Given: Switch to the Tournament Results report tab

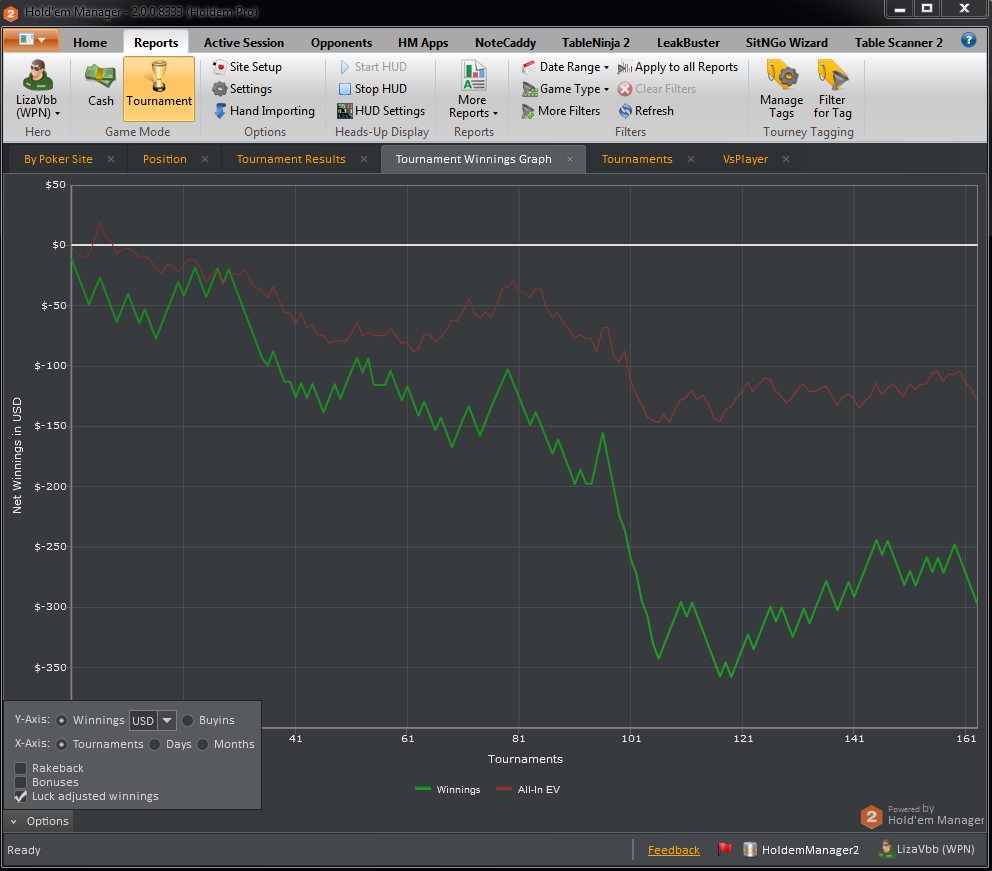Looking at the screenshot, I should point(291,159).
